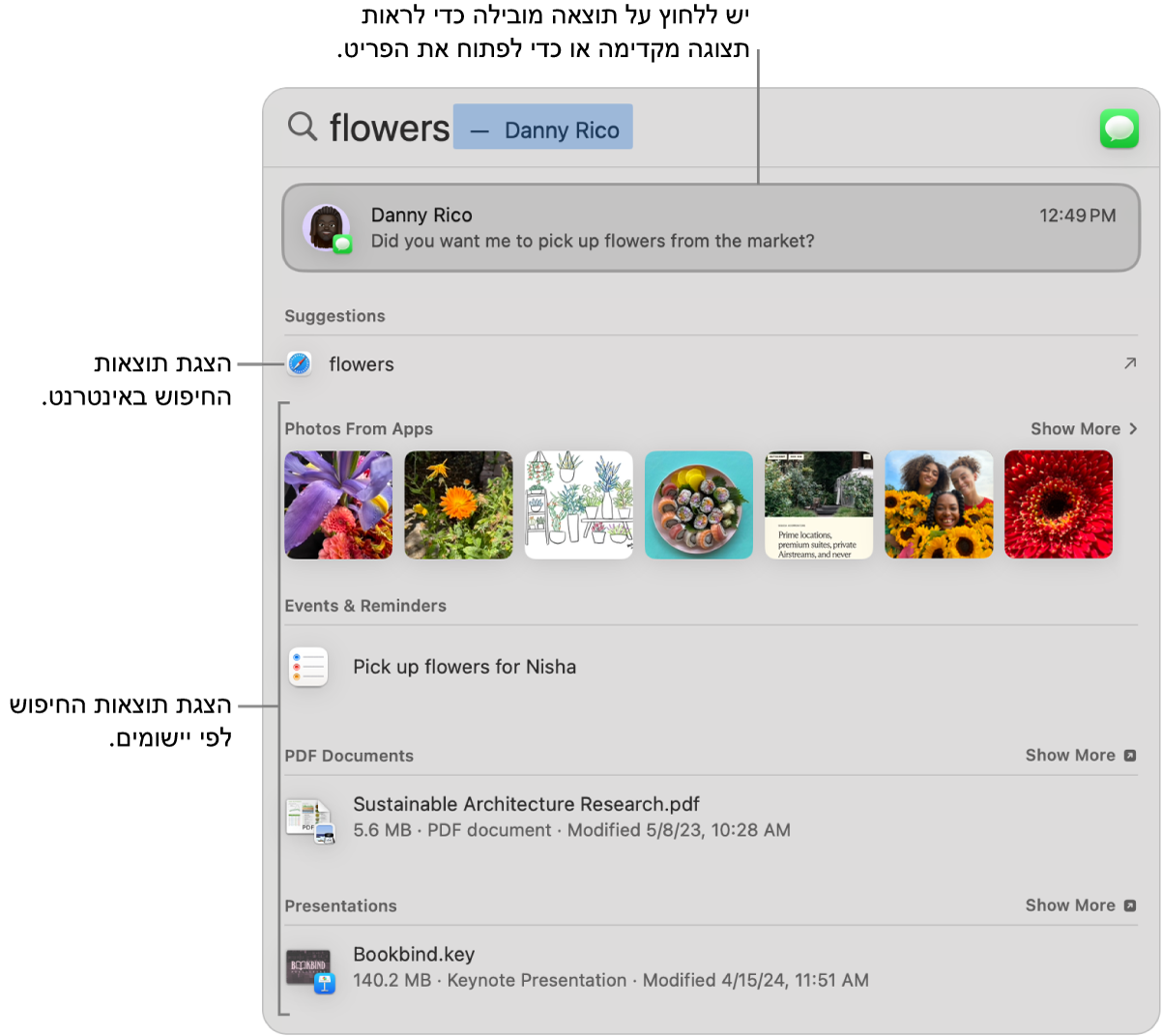Select the sushi plate photo thumbnail
The height and width of the screenshot is (1036, 1162).
(x=698, y=504)
